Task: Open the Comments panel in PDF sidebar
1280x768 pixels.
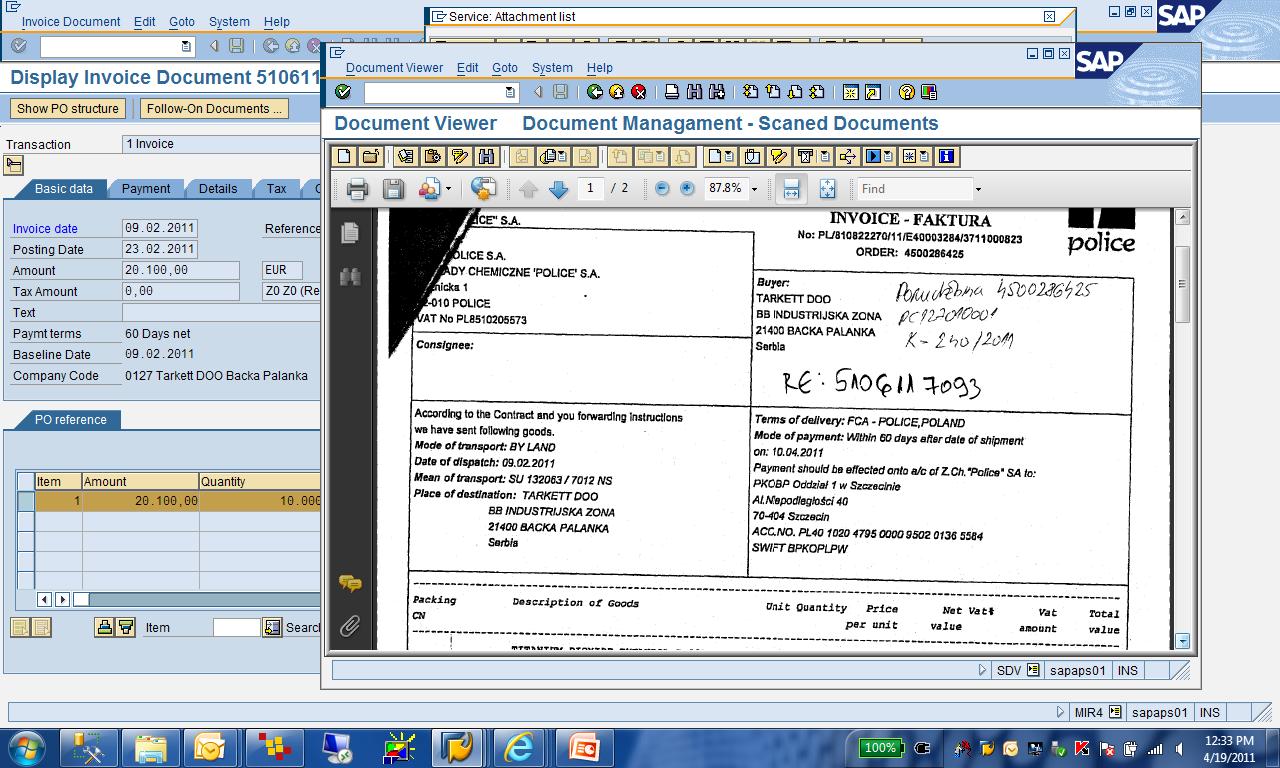Action: (x=350, y=583)
